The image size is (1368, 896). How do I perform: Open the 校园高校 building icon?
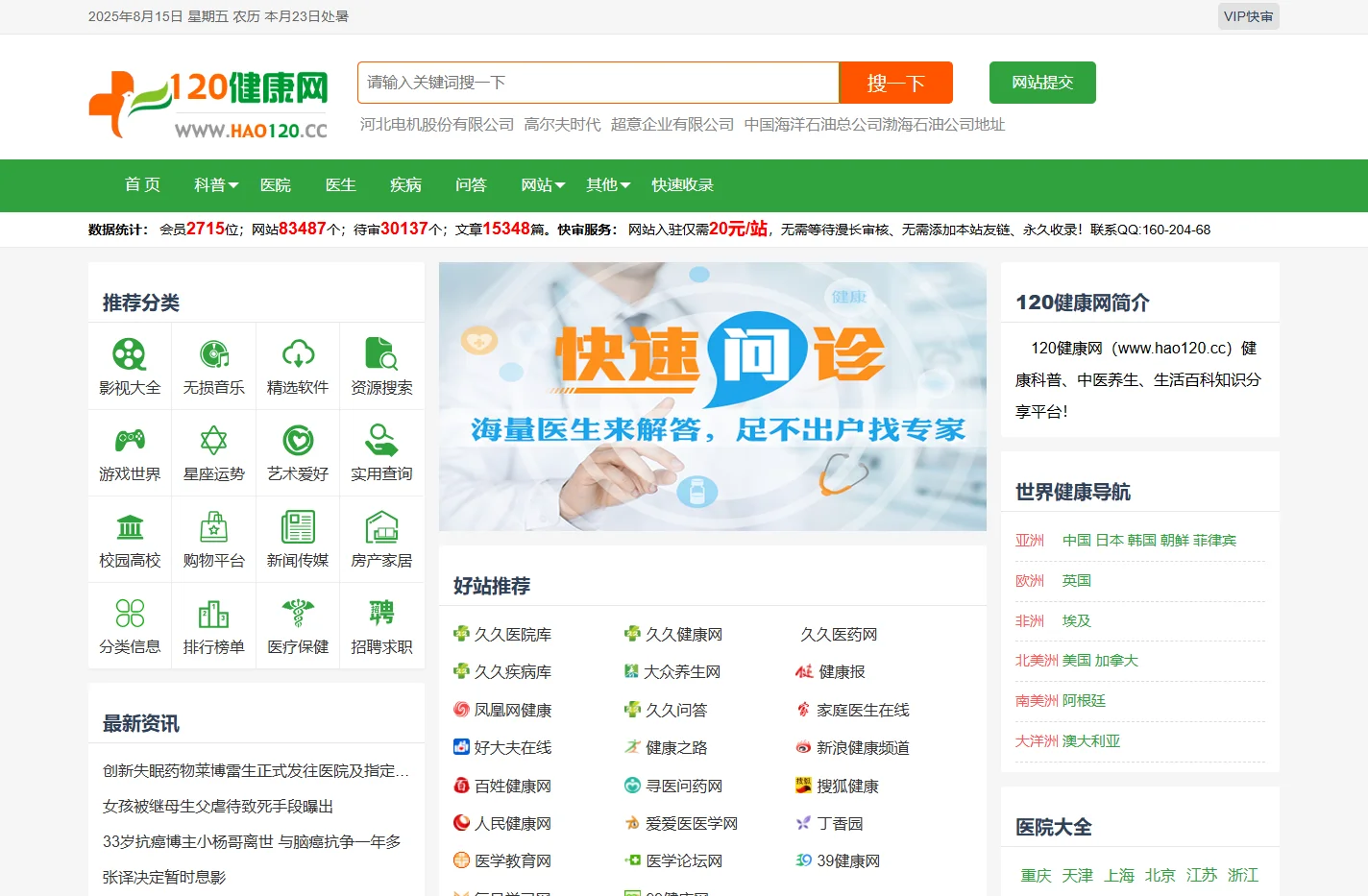(130, 527)
